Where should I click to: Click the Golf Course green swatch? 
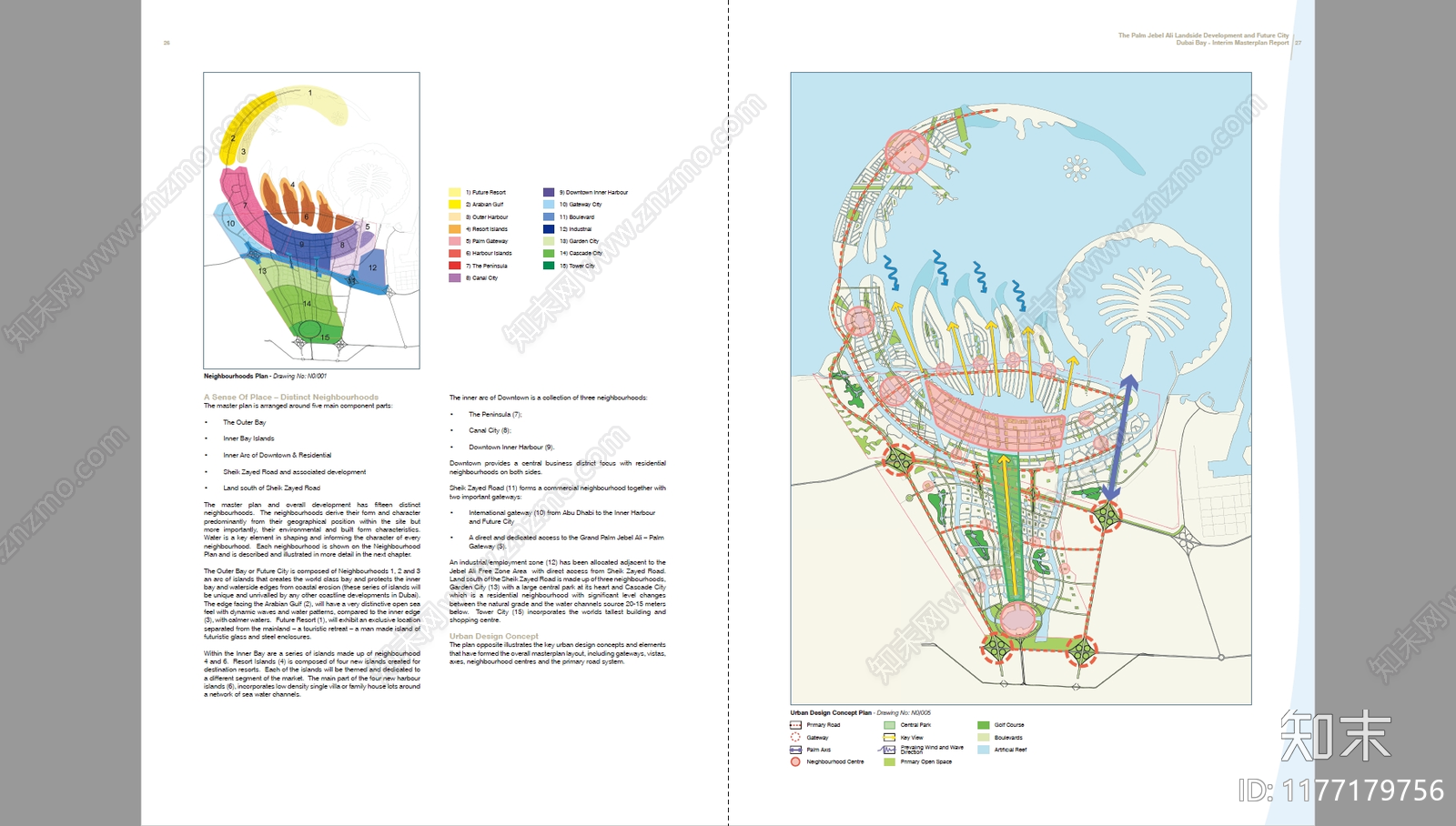coord(983,725)
